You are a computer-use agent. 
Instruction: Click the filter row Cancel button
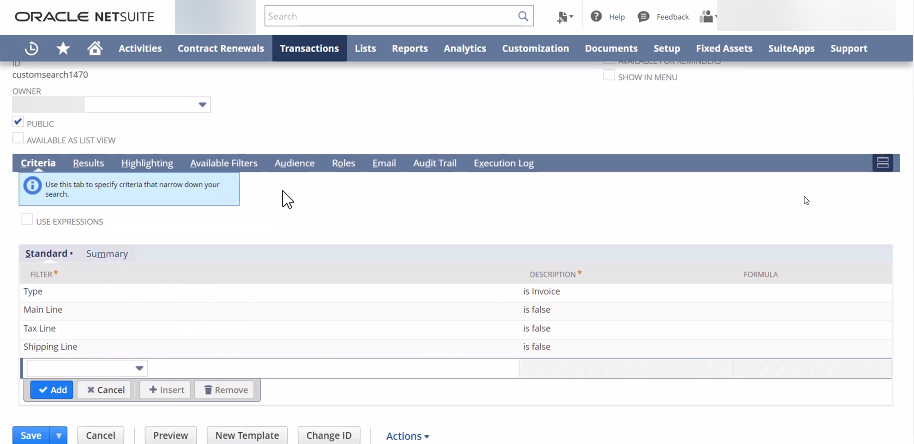(104, 390)
